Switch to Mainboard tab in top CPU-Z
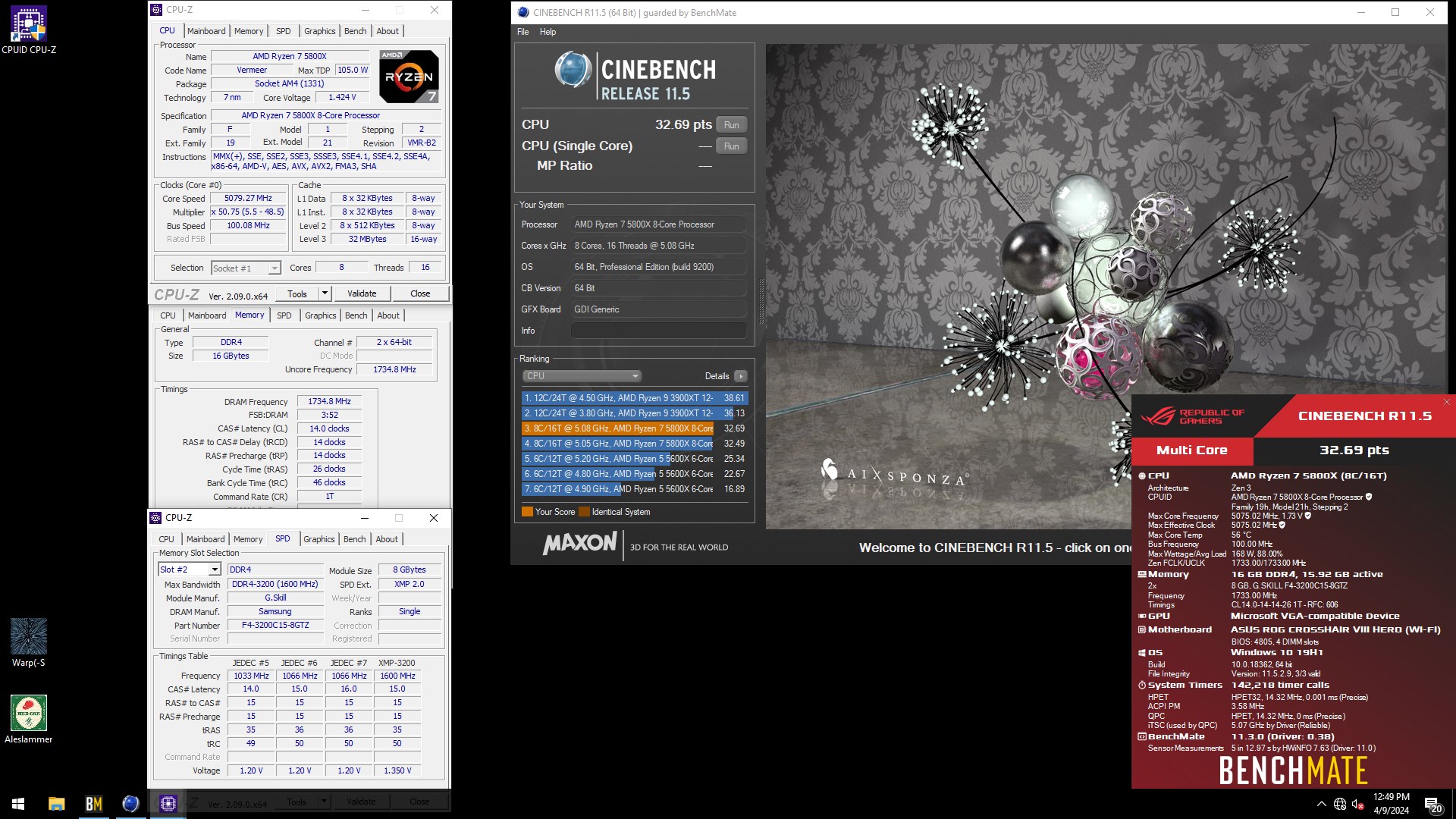The image size is (1456, 819). tap(206, 31)
